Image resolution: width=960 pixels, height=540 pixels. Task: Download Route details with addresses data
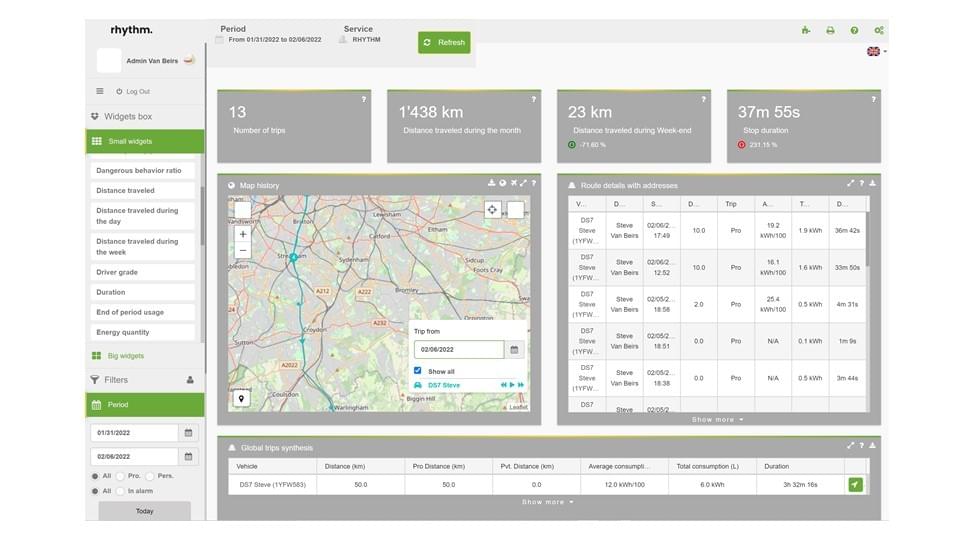click(872, 183)
